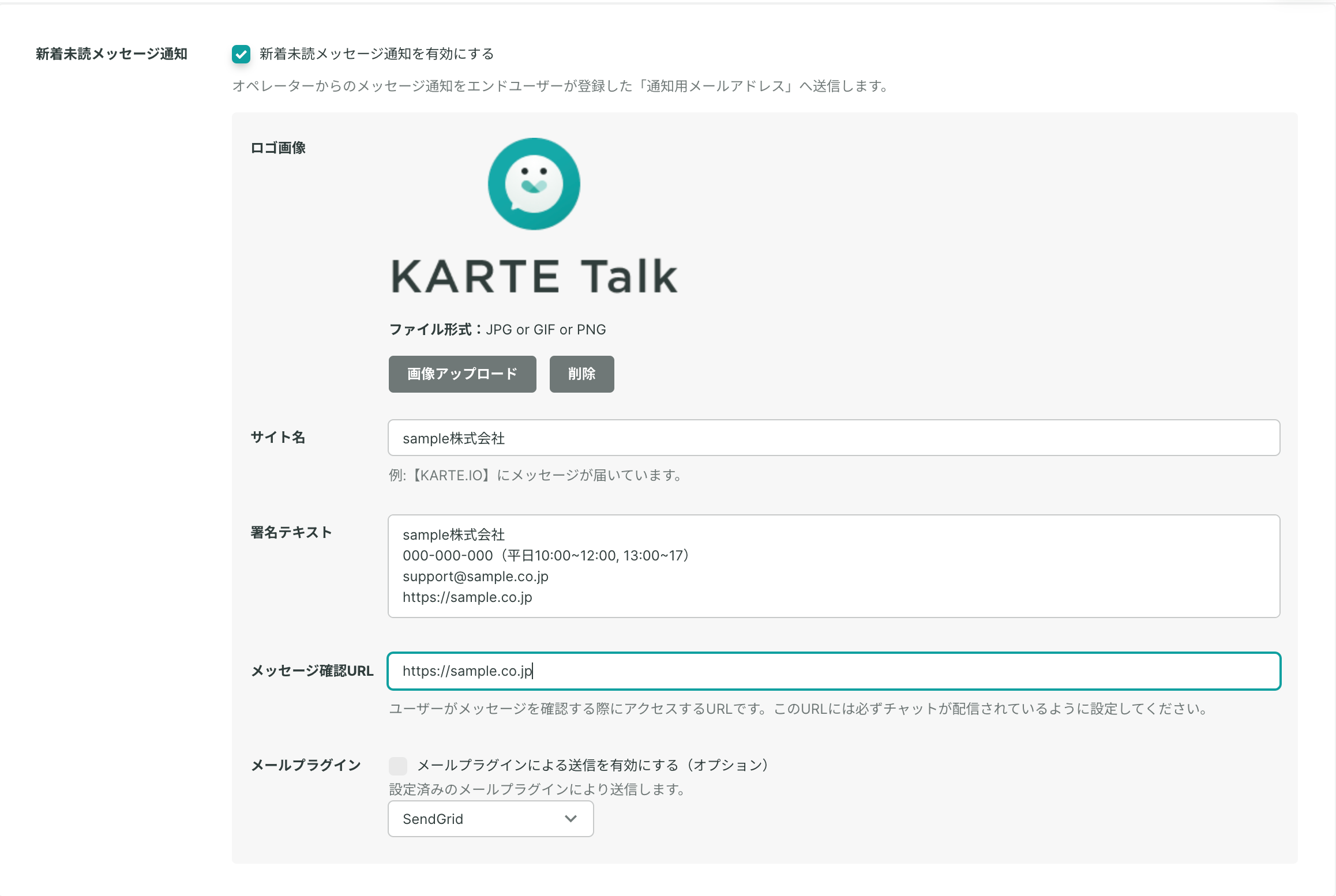
Task: Click the 画像アップロード button
Action: point(463,374)
